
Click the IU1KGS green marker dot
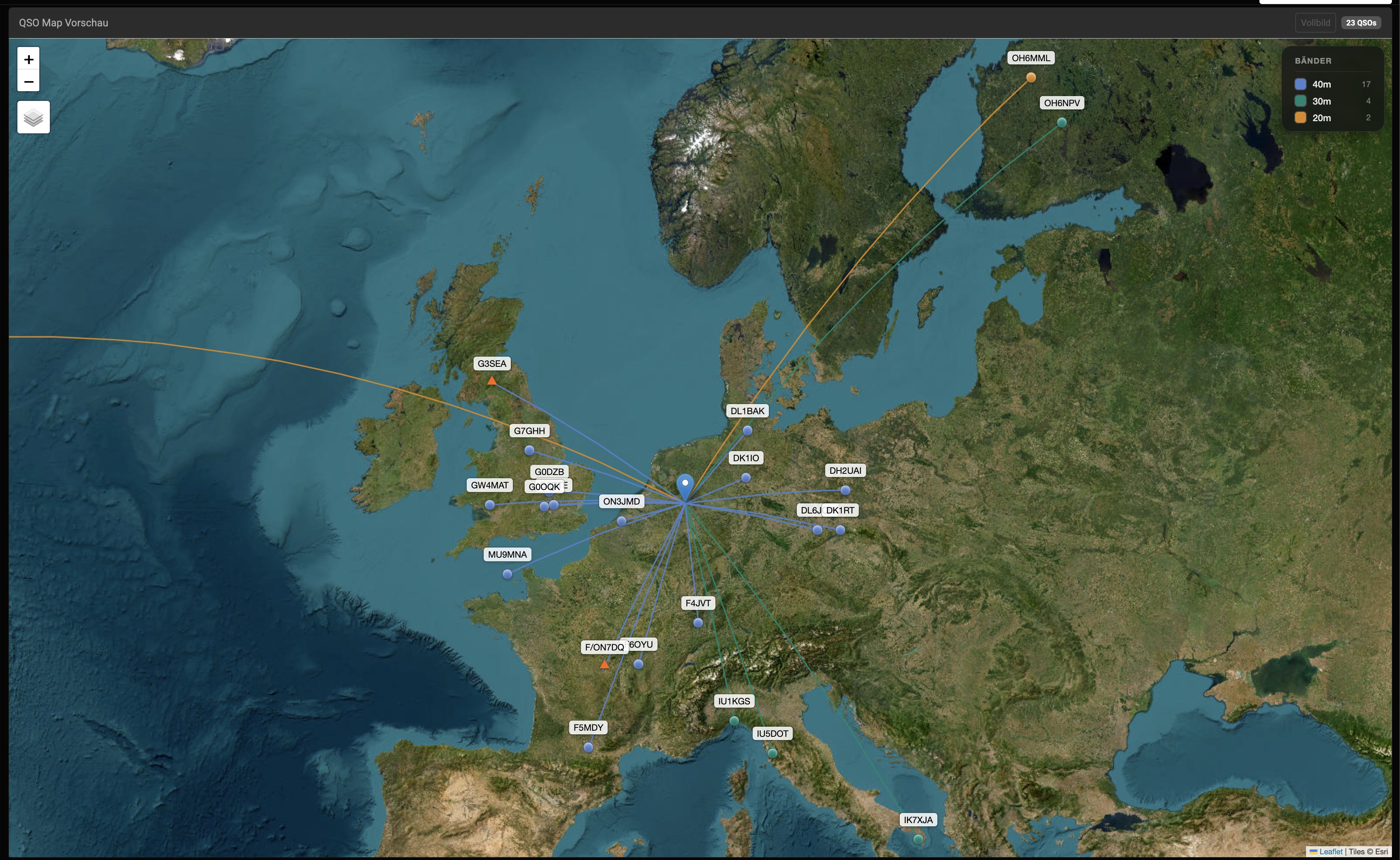734,721
